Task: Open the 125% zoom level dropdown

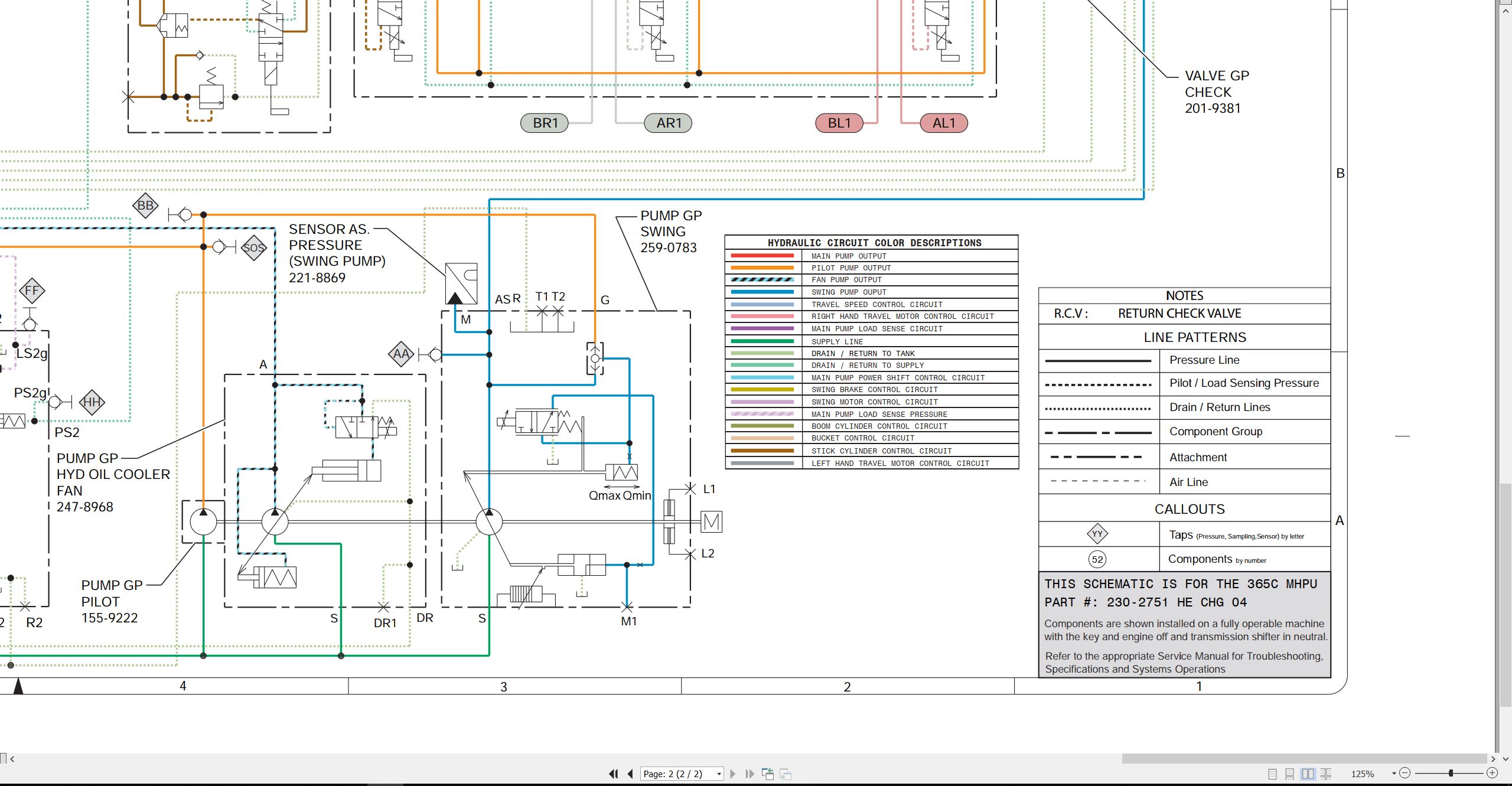Action: pyautogui.click(x=1394, y=774)
